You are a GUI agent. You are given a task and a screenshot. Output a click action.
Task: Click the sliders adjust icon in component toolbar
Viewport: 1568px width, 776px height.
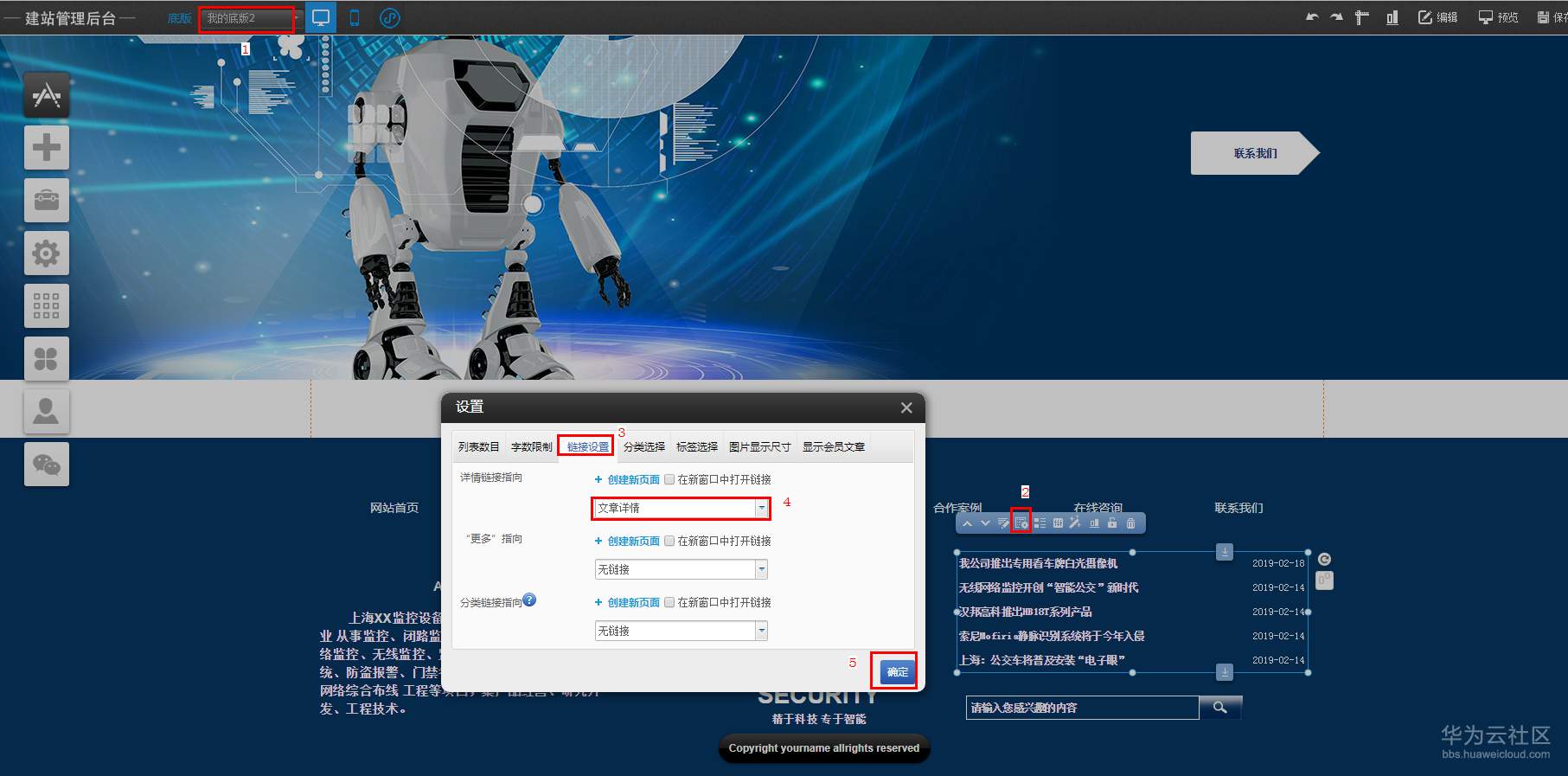point(1058,523)
